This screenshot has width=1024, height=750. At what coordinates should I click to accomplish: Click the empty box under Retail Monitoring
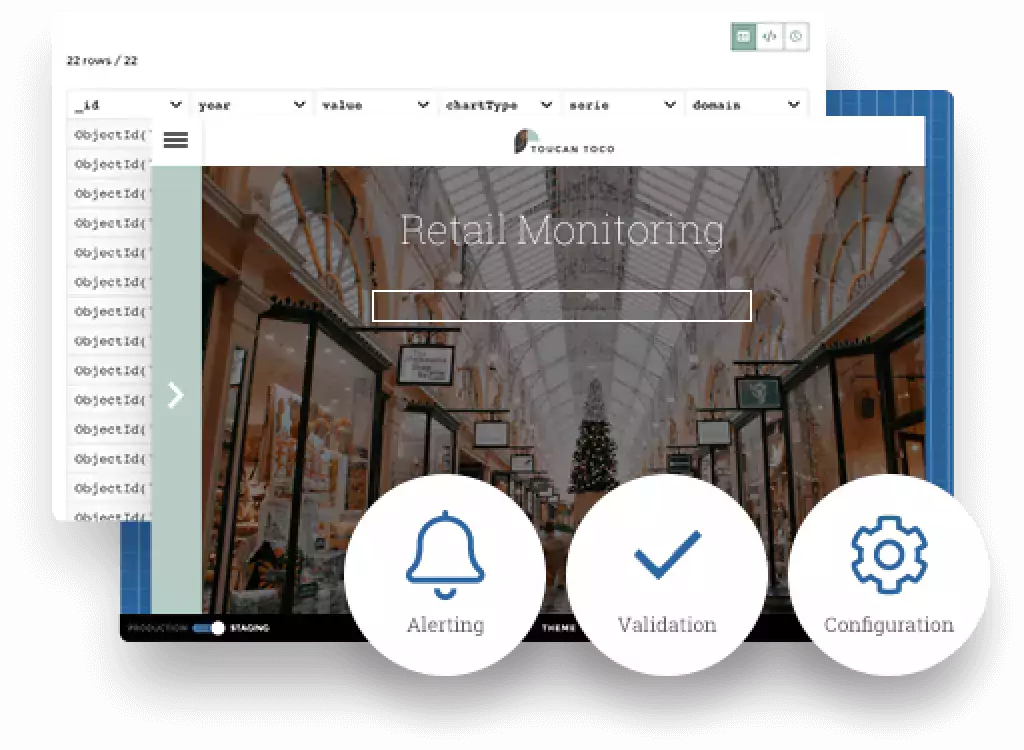(x=562, y=306)
